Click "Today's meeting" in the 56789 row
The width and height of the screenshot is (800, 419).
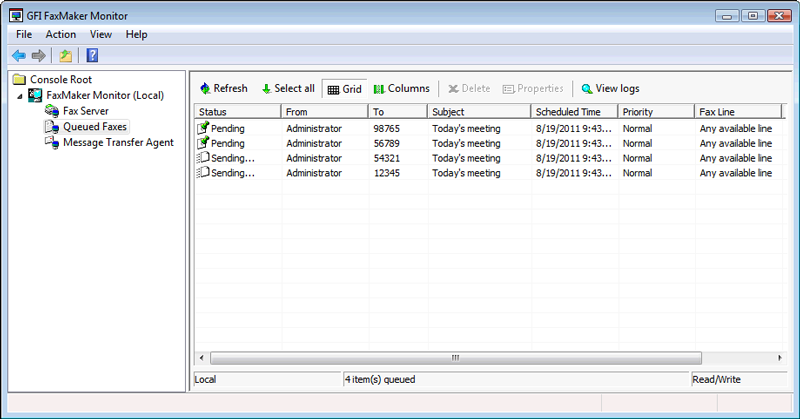pos(466,143)
